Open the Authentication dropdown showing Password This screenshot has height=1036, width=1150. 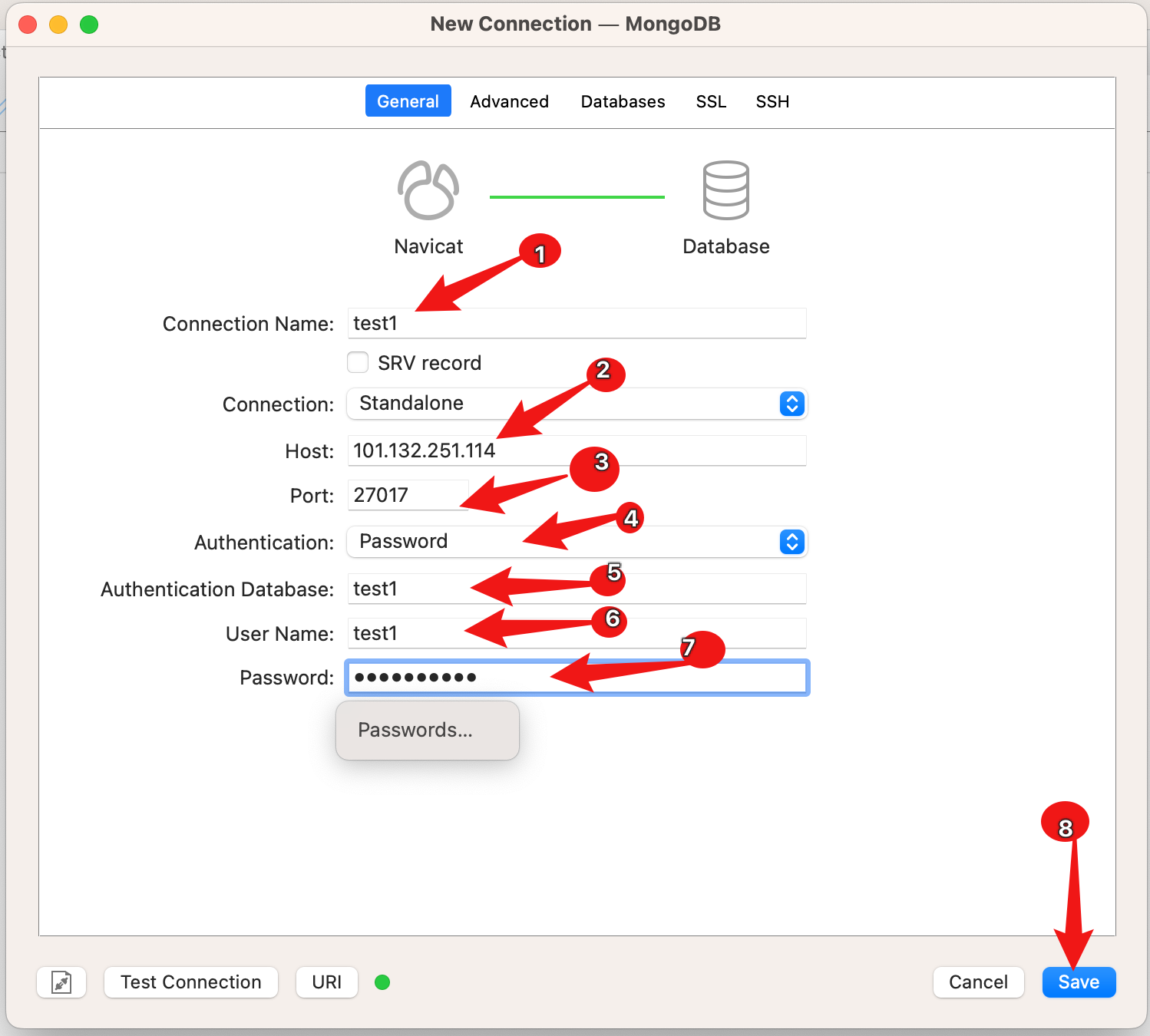[577, 542]
